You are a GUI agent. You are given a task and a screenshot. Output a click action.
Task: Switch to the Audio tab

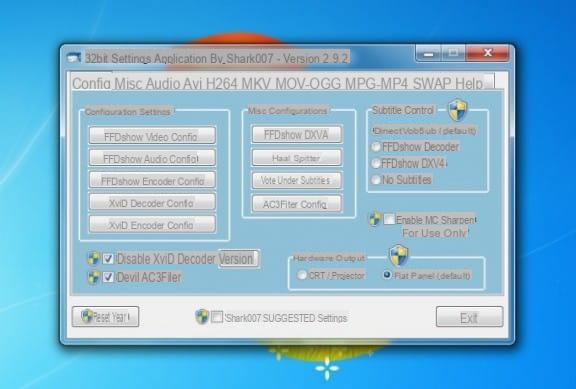pyautogui.click(x=163, y=83)
